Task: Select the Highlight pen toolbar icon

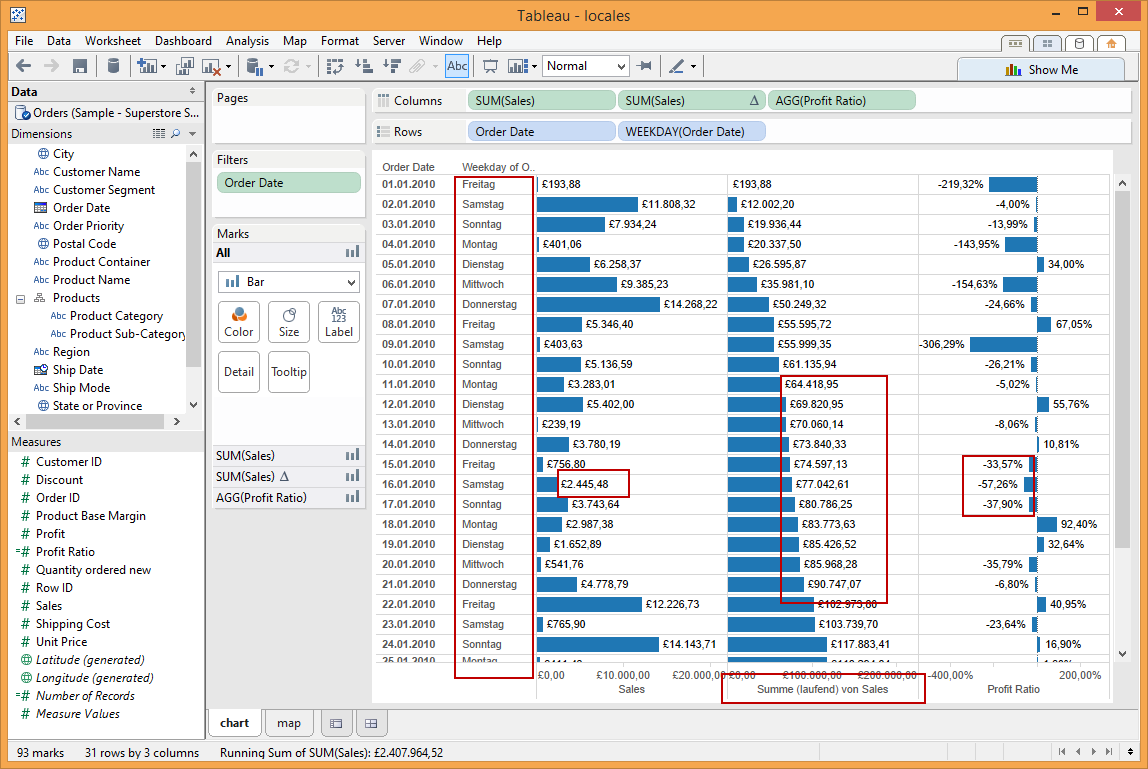Action: pos(679,66)
